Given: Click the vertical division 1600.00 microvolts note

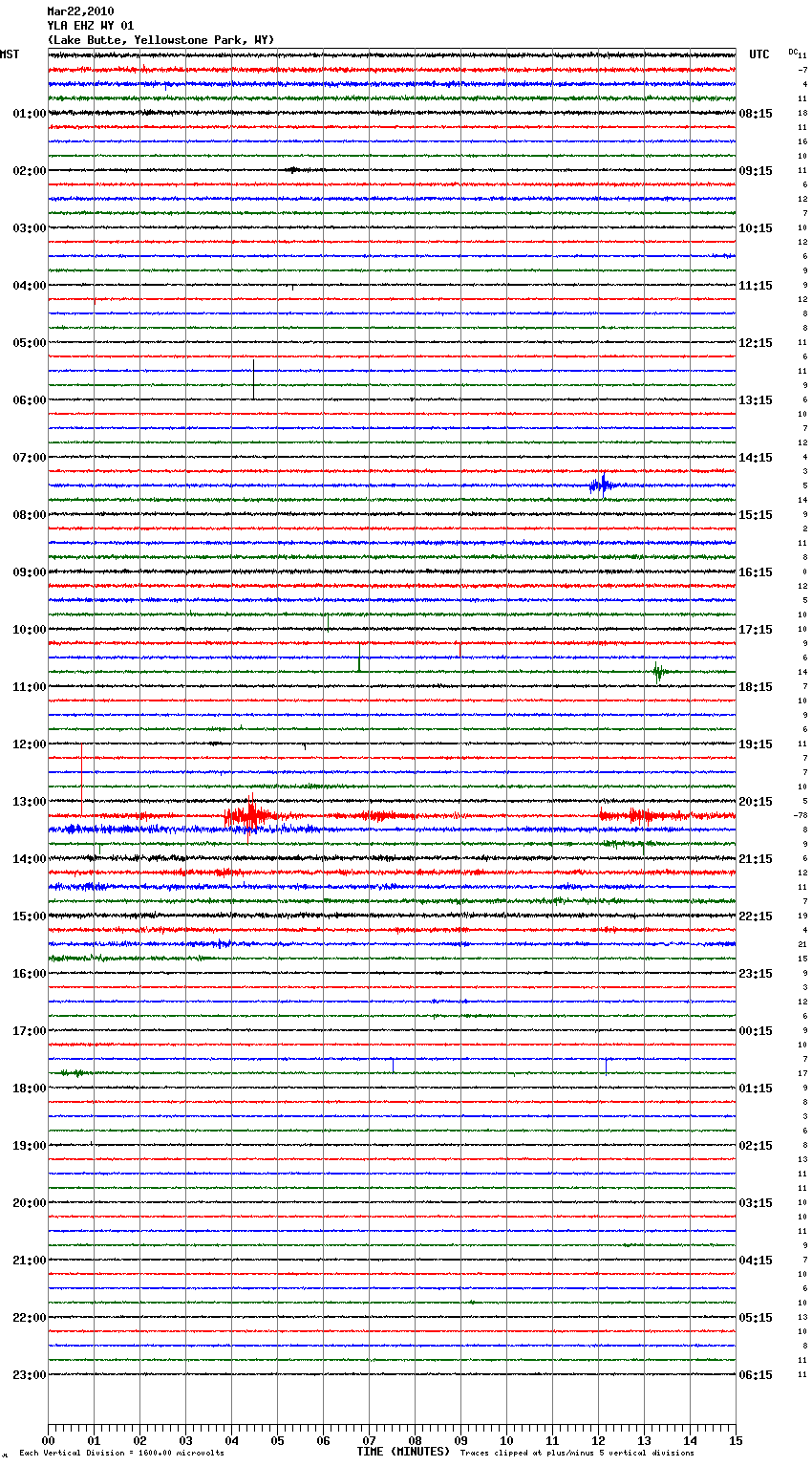Looking at the screenshot, I should (121, 1454).
